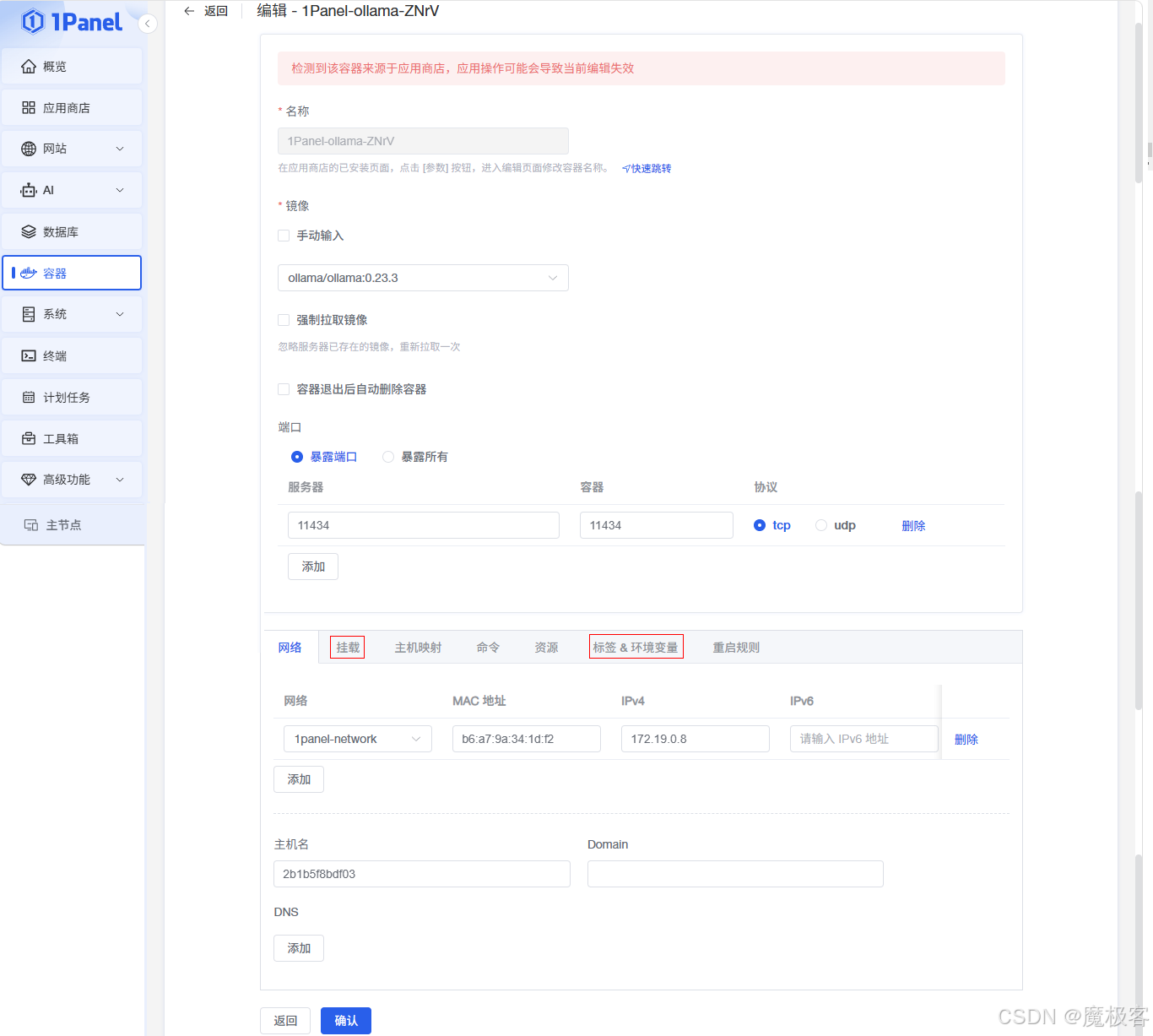Switch to the 资源 tab

point(546,648)
